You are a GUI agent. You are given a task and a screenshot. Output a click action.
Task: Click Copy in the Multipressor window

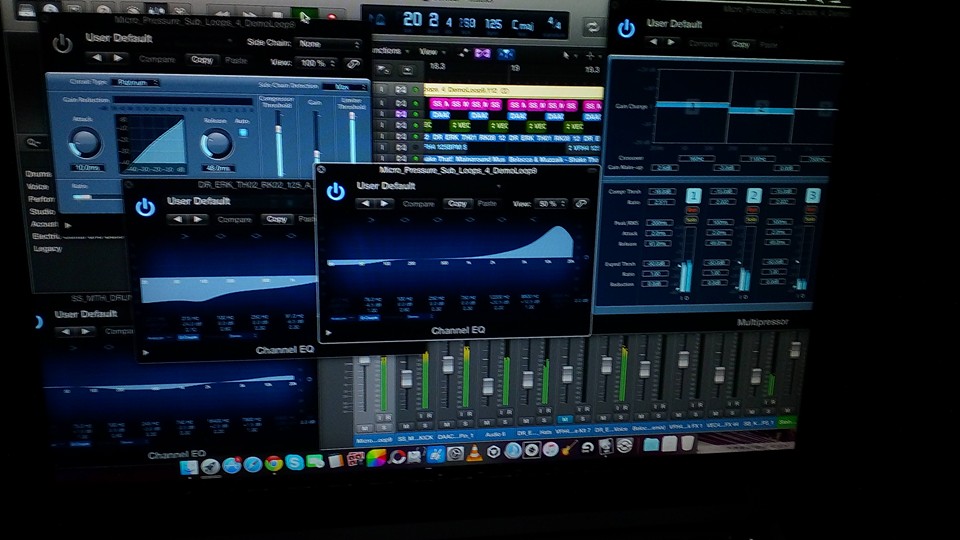740,44
